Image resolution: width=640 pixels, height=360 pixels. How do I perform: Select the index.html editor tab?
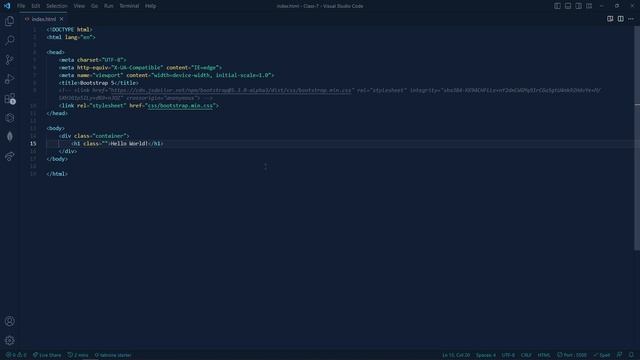(x=44, y=19)
